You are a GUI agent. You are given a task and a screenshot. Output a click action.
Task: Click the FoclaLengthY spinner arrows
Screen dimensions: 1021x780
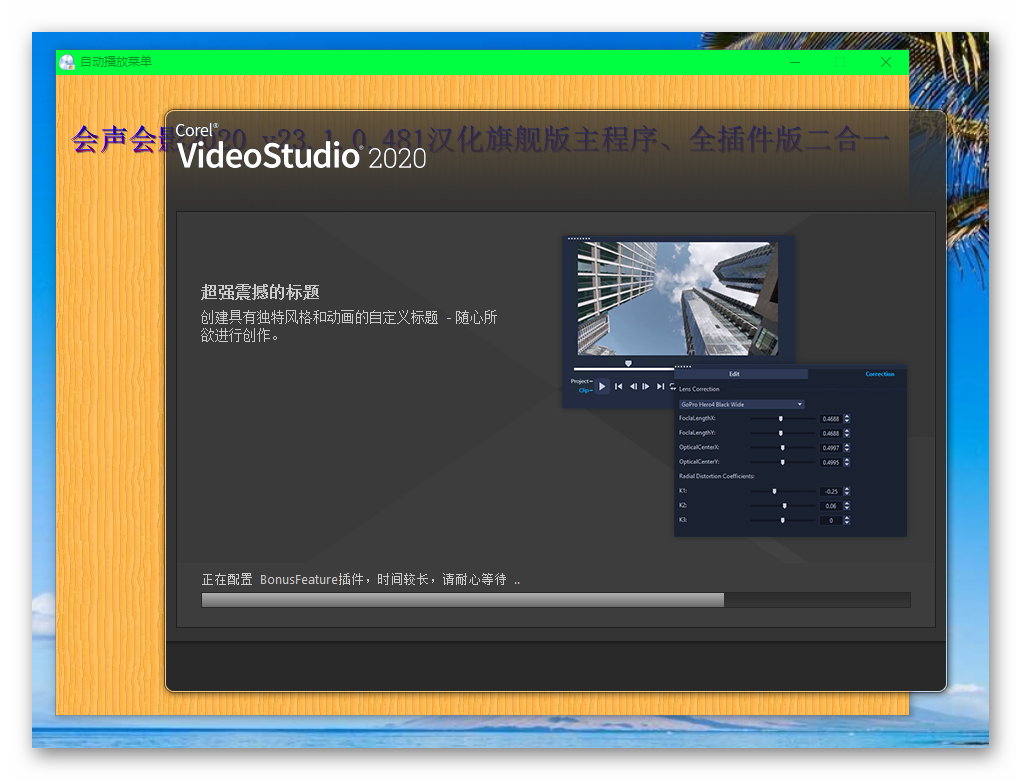[x=846, y=433]
